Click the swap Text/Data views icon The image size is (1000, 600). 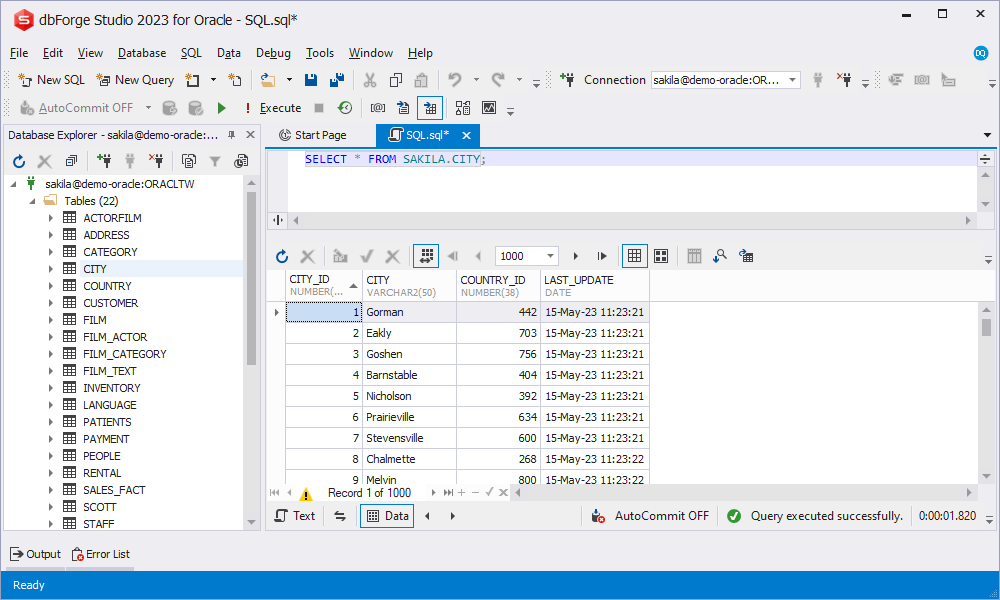340,516
